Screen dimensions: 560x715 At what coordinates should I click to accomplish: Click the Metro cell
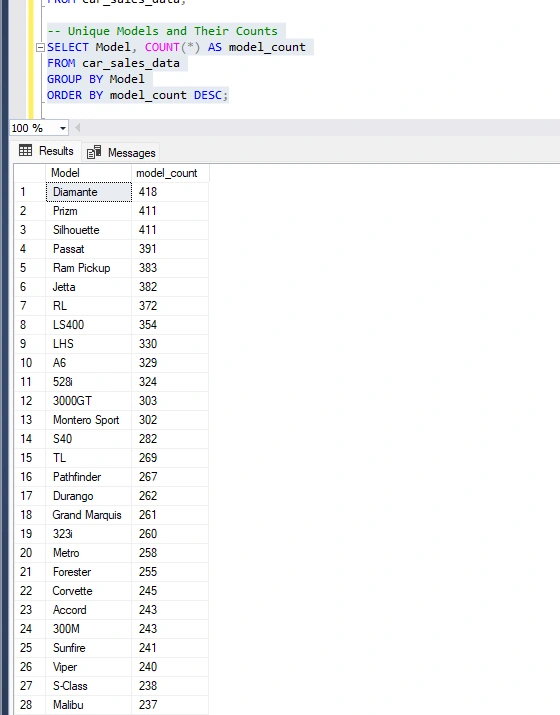coord(88,553)
